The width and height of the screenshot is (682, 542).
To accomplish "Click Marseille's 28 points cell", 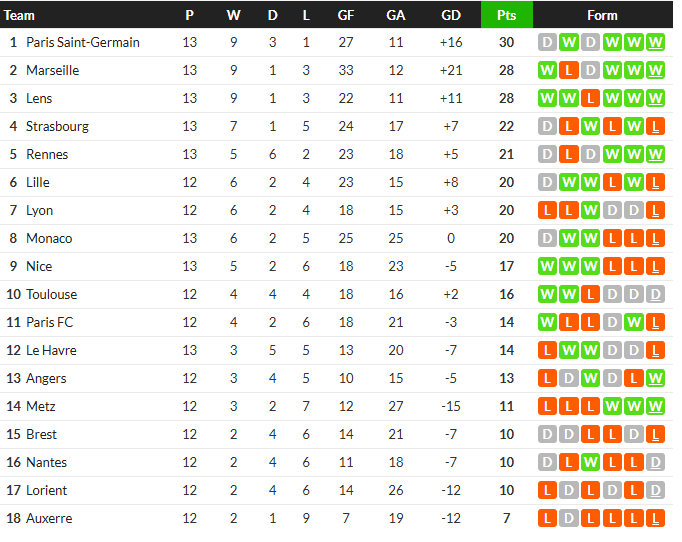I will coord(506,70).
